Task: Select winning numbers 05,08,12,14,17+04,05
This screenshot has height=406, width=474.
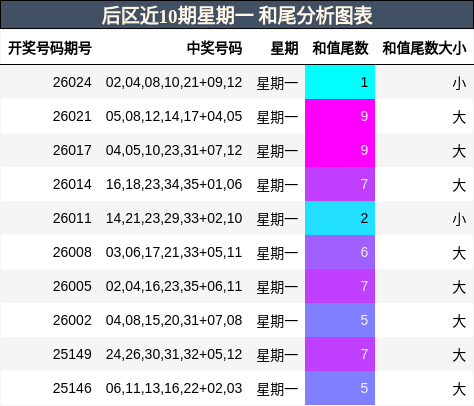Action: pyautogui.click(x=174, y=116)
